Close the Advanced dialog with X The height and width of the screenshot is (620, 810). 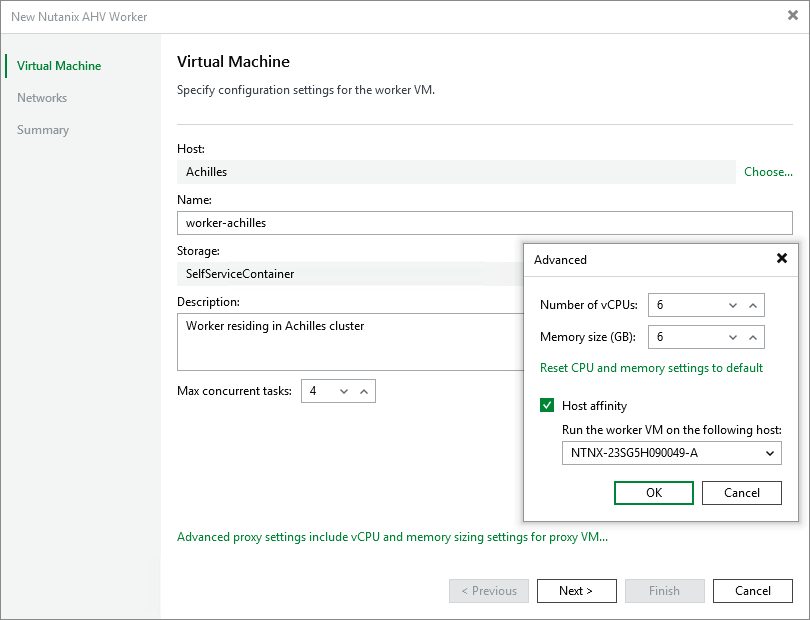pos(782,258)
